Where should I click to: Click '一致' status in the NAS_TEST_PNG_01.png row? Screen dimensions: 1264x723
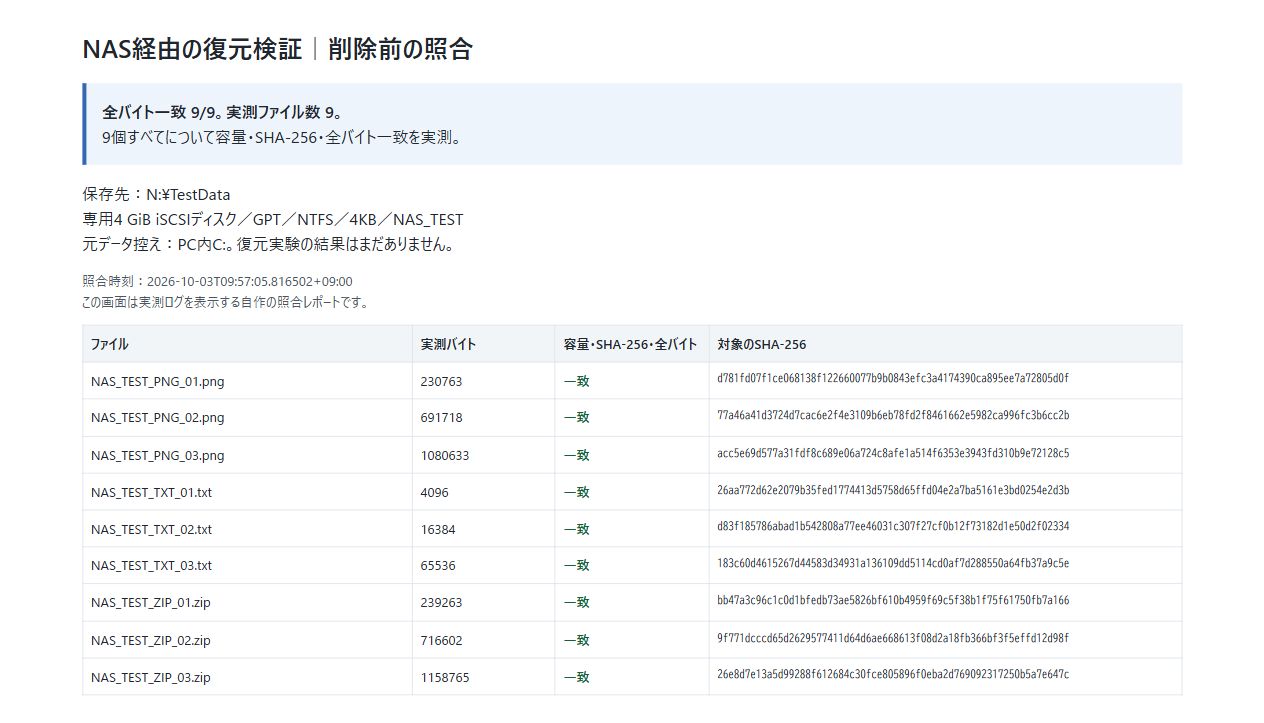(577, 381)
